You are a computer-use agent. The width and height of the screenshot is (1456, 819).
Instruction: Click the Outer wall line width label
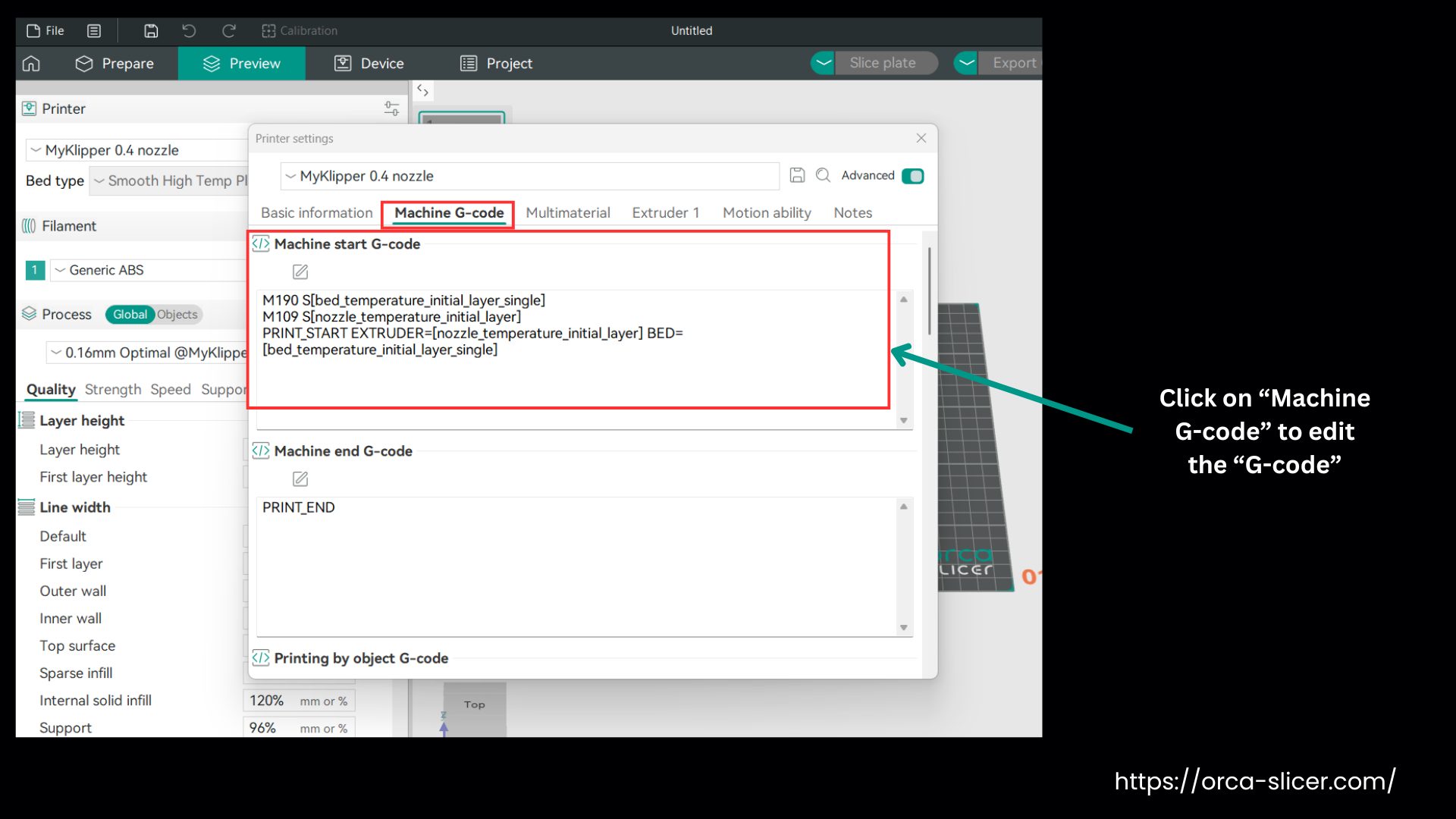pos(73,591)
